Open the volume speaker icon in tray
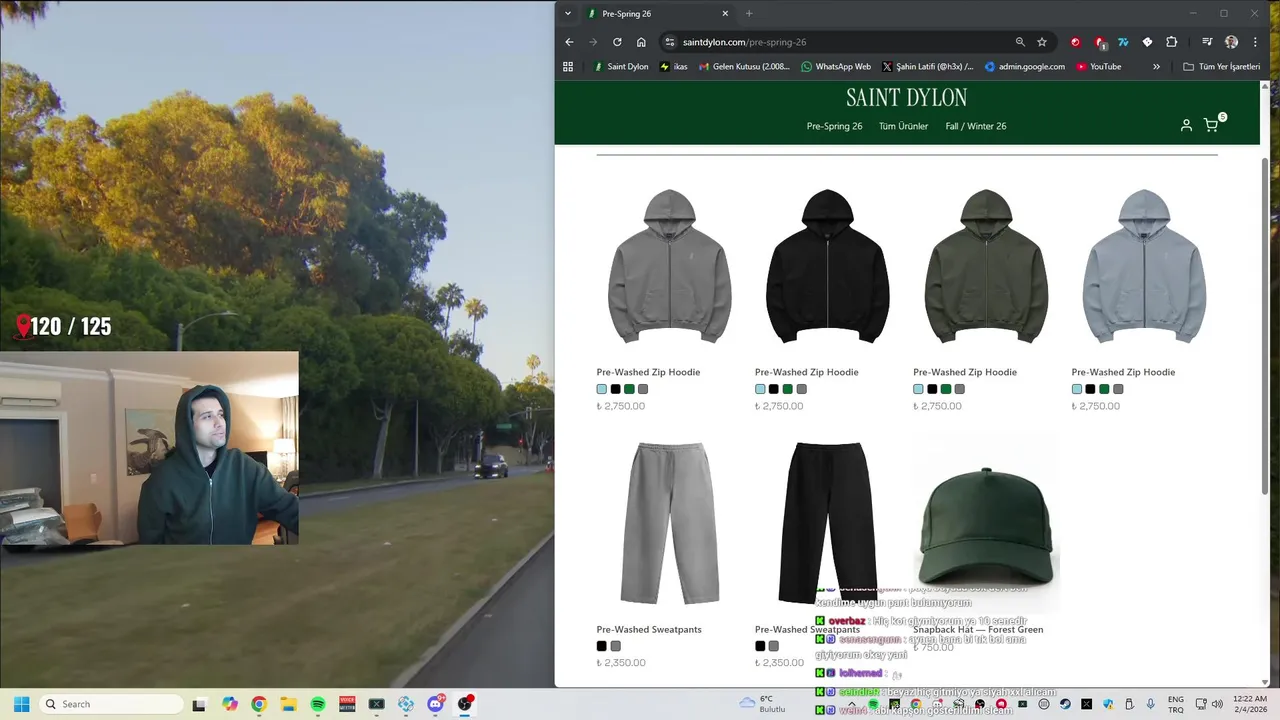This screenshot has height=720, width=1280. 1217,704
